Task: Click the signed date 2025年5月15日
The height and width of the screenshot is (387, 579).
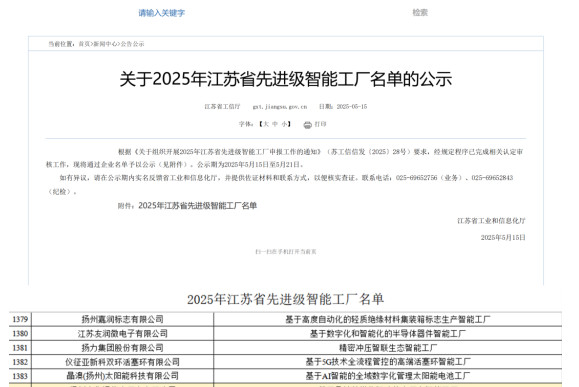Action: [503, 237]
